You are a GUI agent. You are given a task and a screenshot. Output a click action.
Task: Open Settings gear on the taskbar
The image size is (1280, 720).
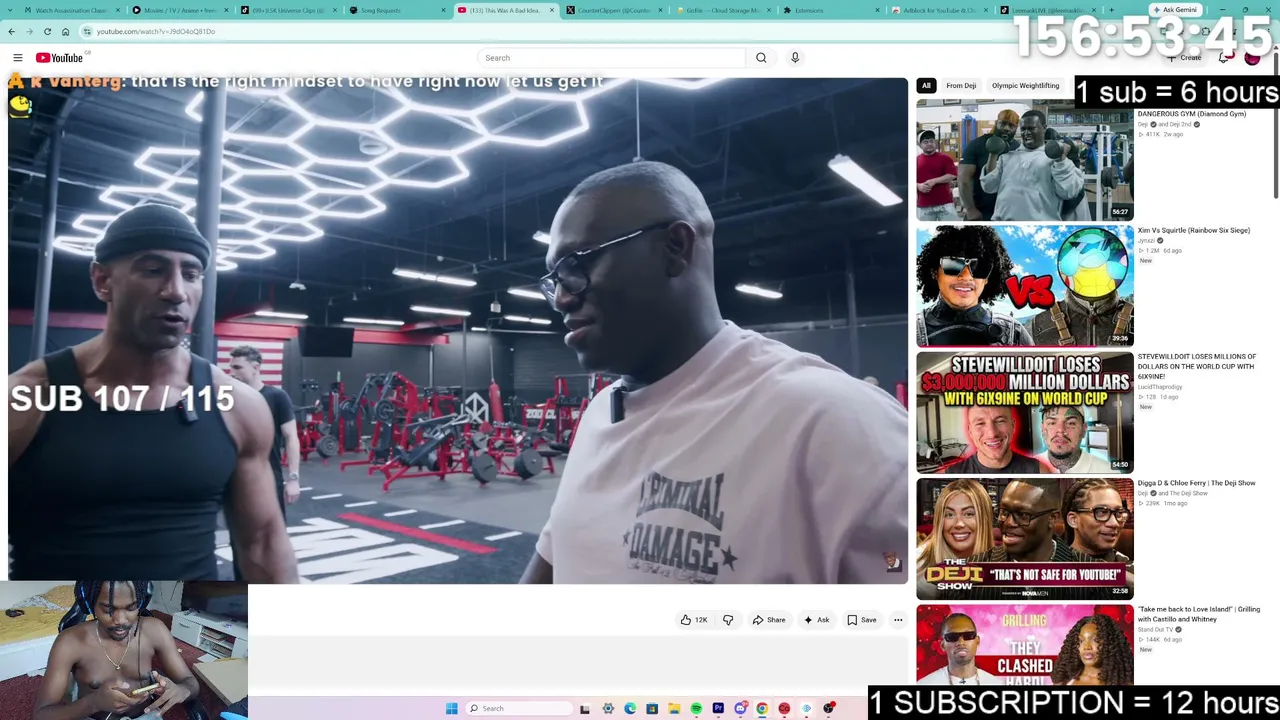[608, 709]
